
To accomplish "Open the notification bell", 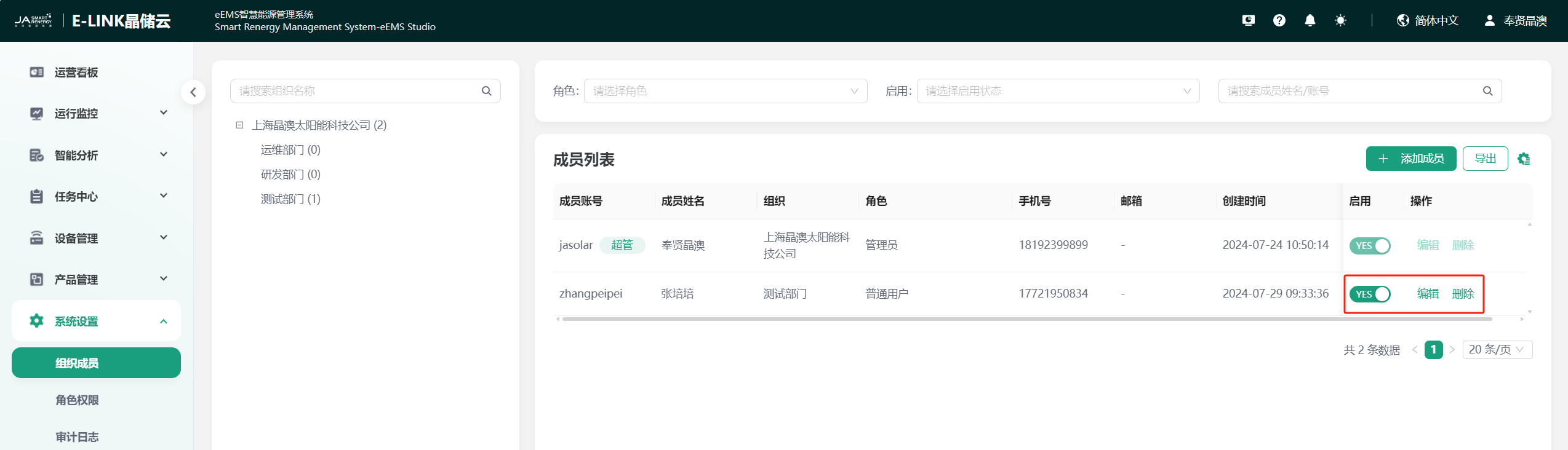I will 1310,20.
